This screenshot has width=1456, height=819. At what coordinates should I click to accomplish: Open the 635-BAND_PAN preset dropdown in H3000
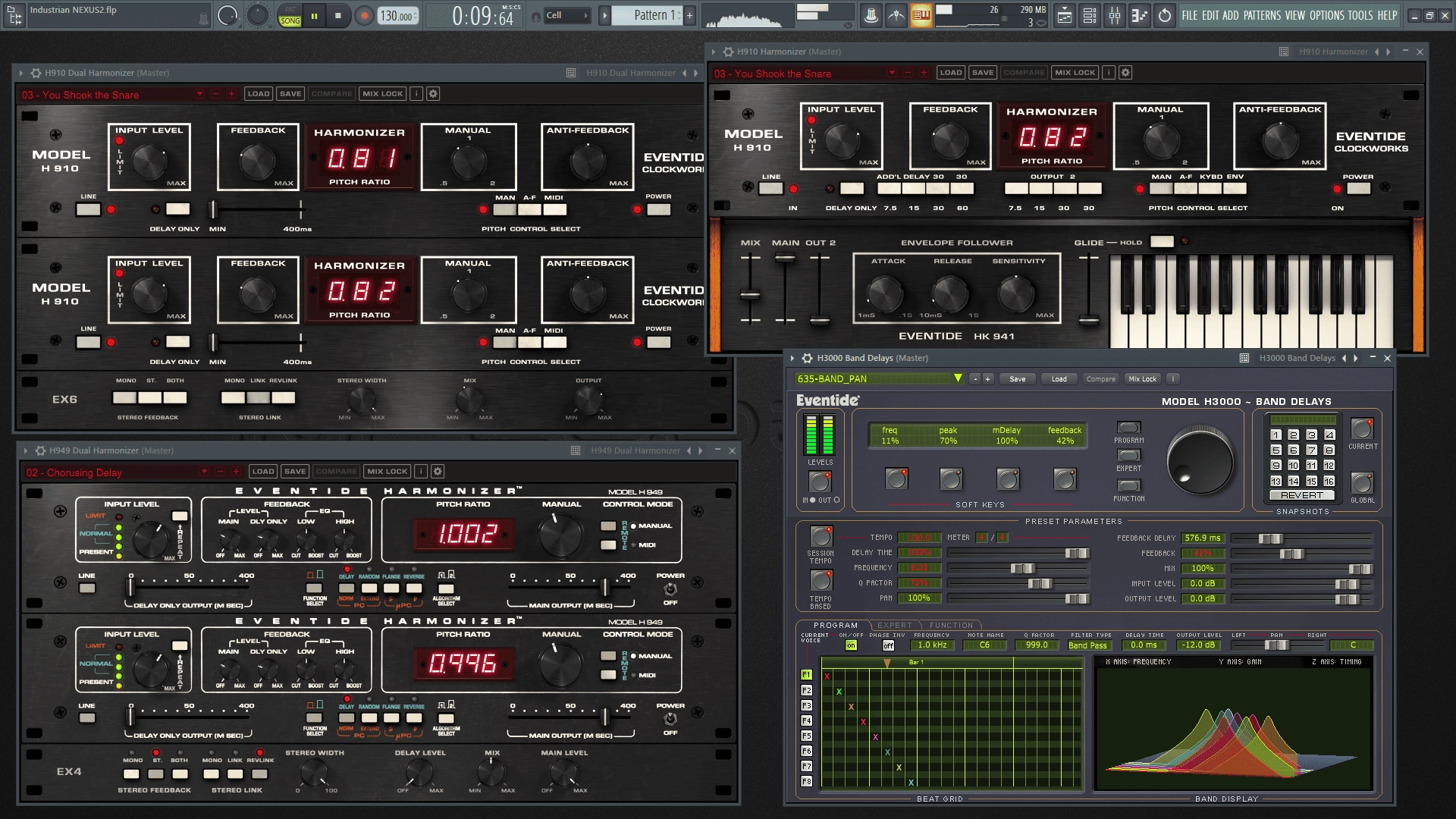(x=958, y=378)
